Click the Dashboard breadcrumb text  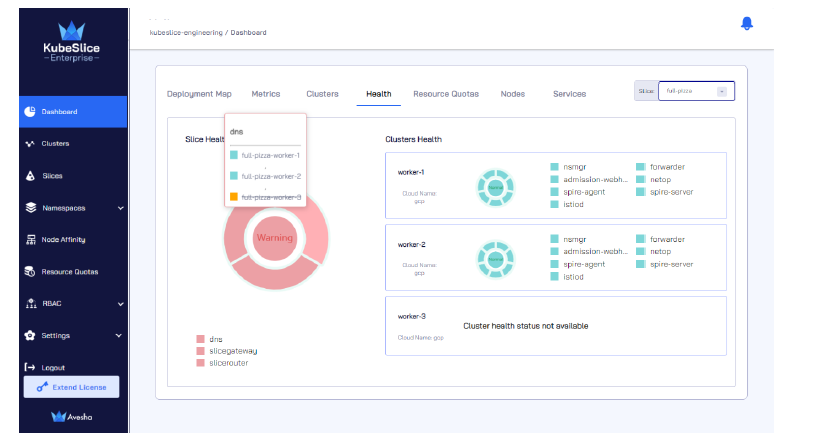249,32
